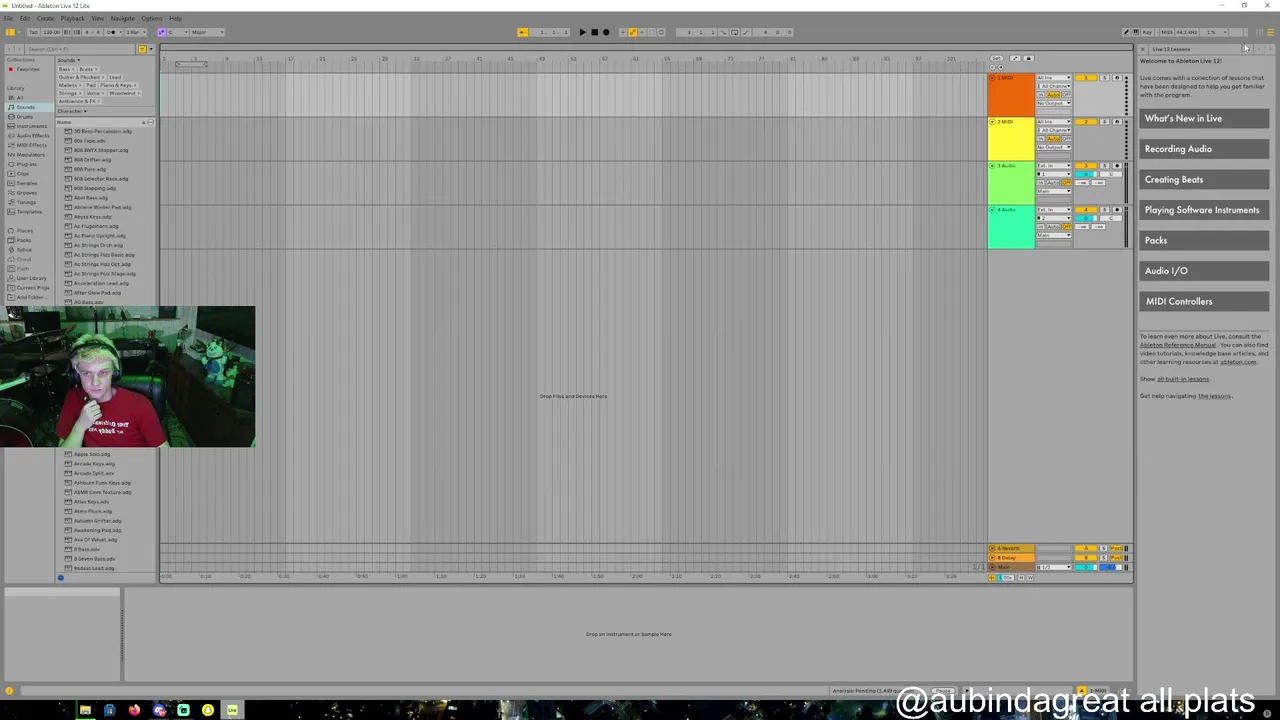Toggle Follow playback yellow arrow button

(x=522, y=32)
